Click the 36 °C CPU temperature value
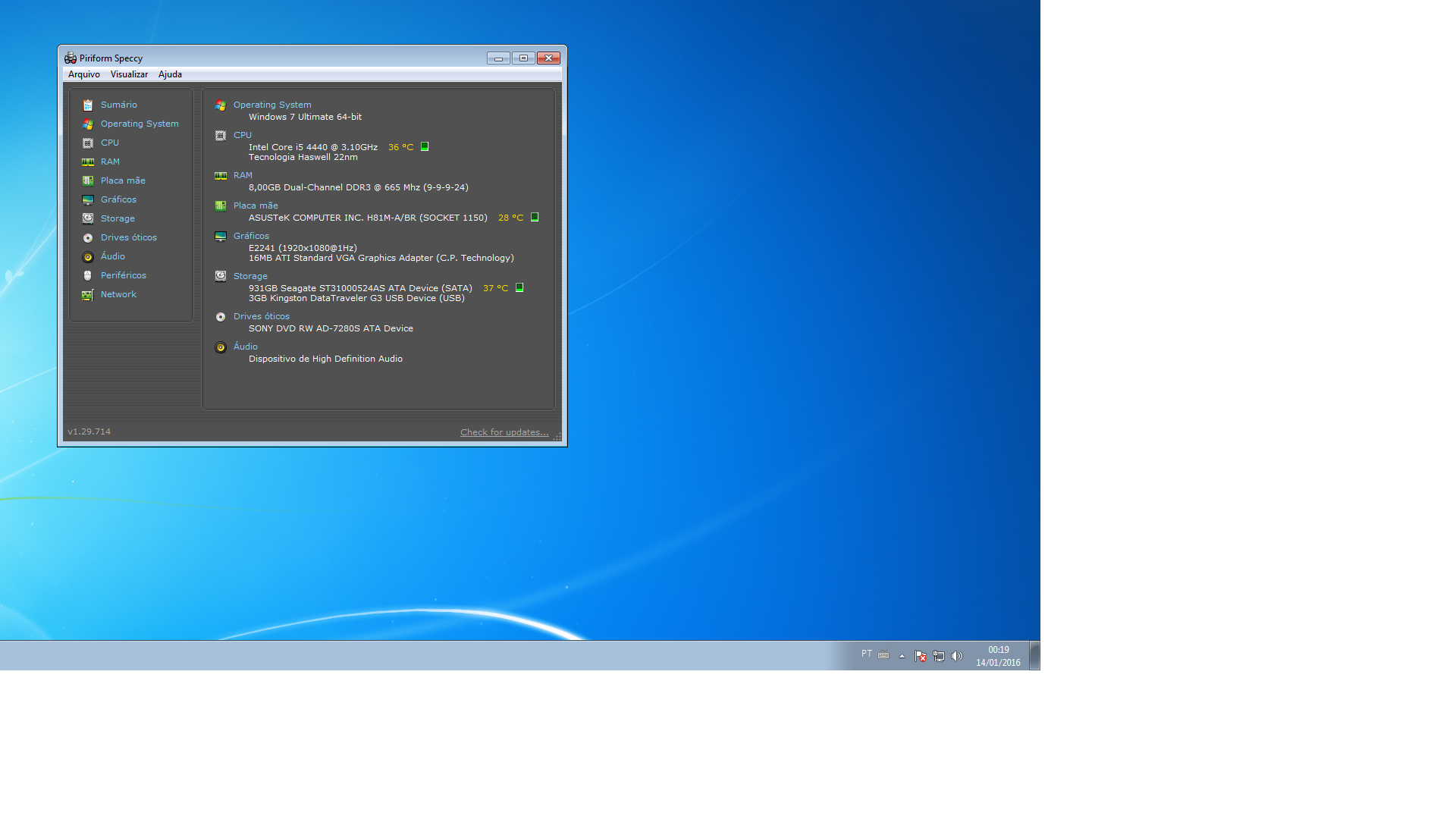This screenshot has width=1456, height=819. click(401, 147)
